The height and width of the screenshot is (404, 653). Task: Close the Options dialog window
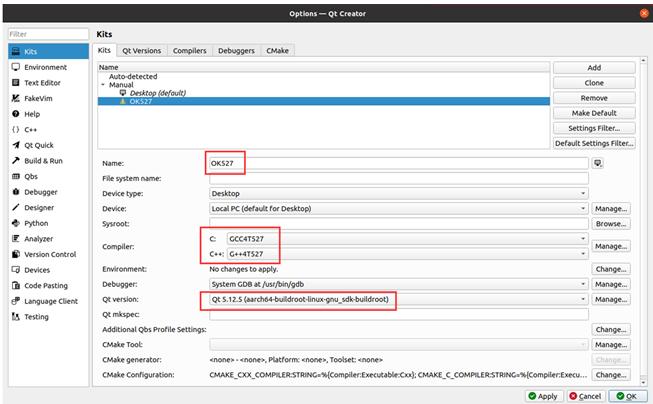point(644,13)
